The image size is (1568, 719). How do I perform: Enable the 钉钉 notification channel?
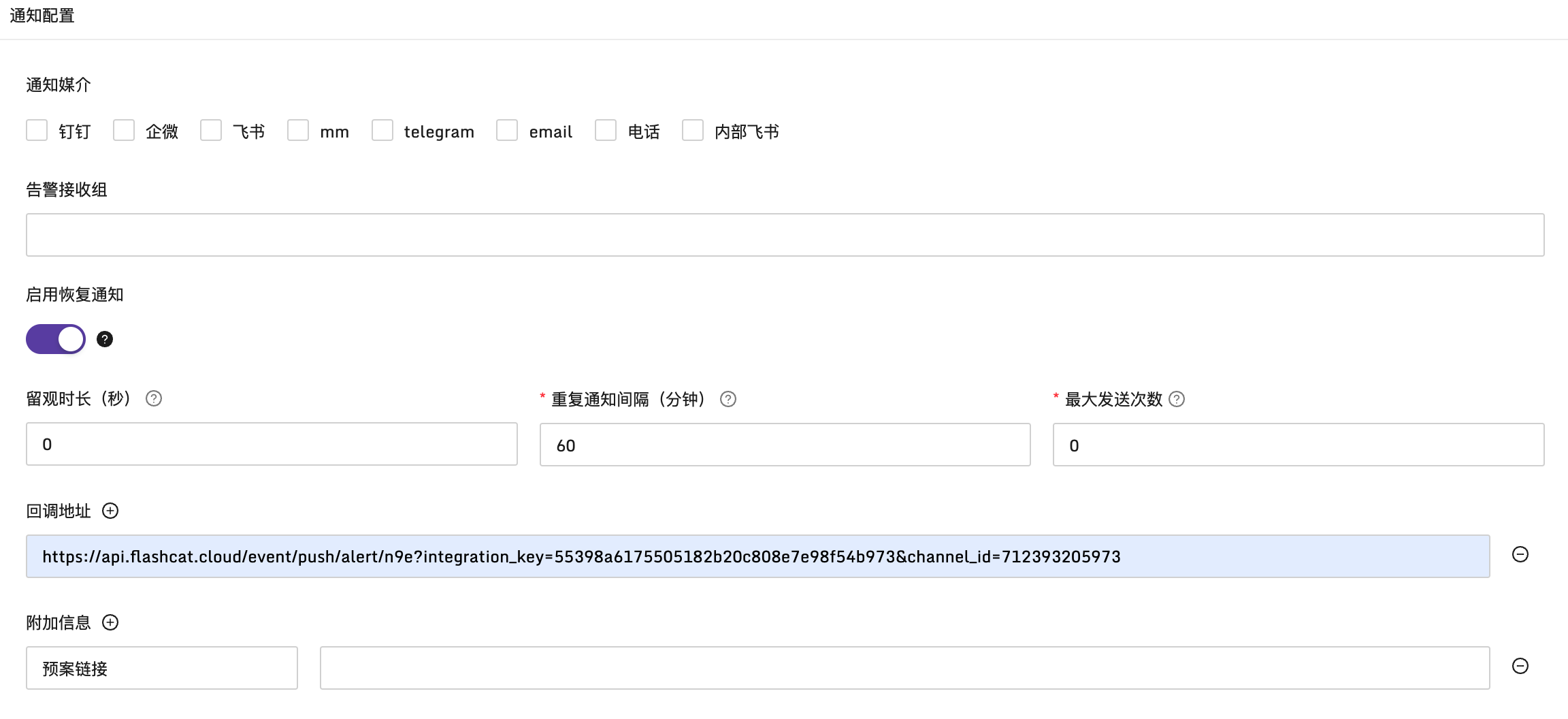pos(37,130)
